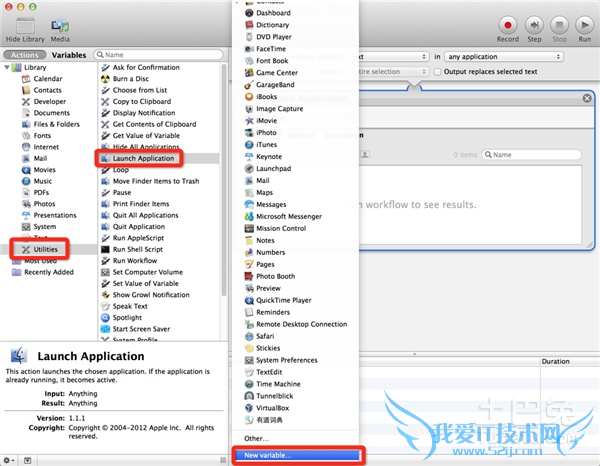Run the workflow with Run button
Image resolution: width=600 pixels, height=466 pixels.
tap(584, 25)
